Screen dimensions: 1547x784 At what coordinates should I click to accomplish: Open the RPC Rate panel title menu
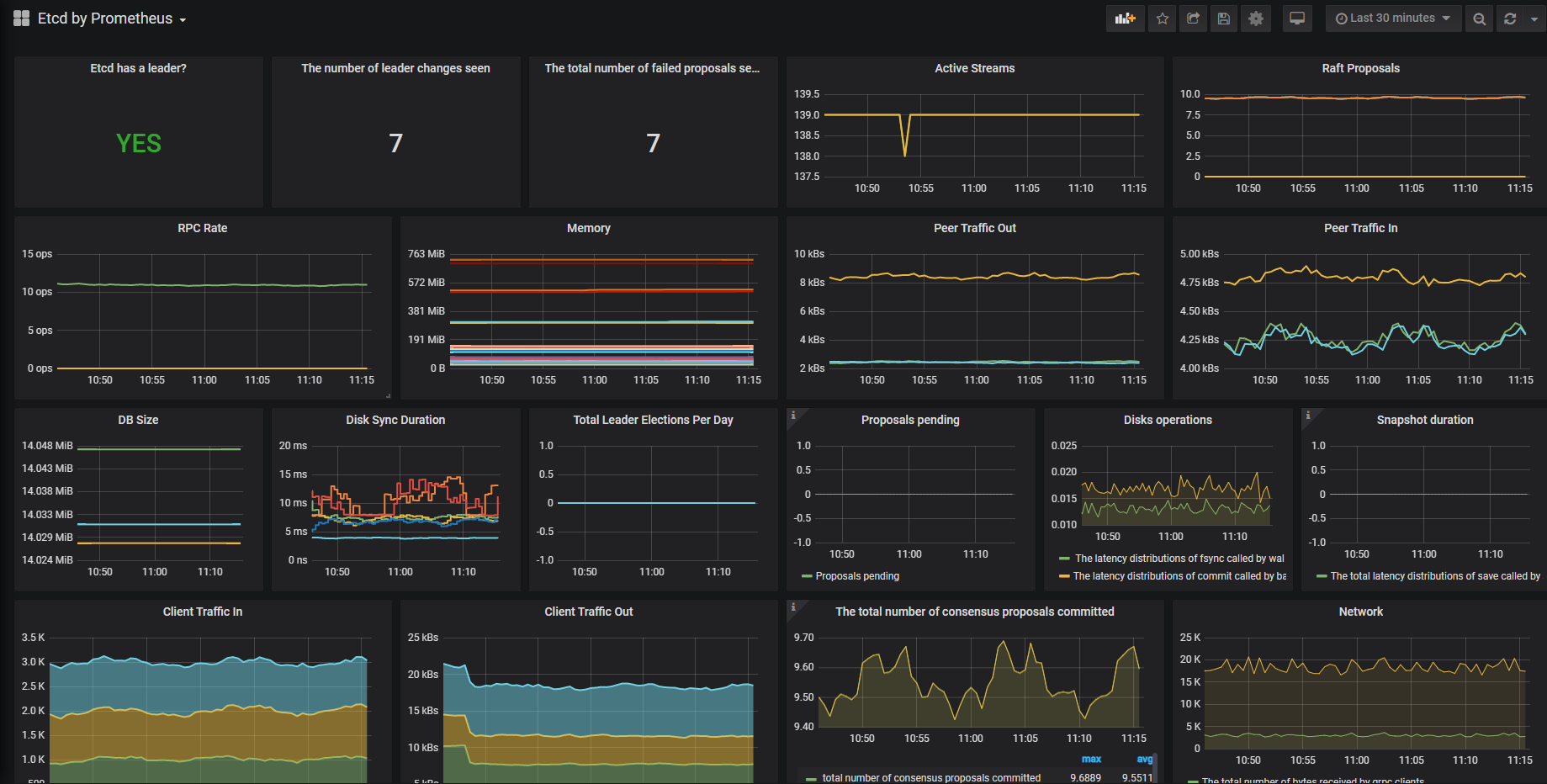click(x=202, y=228)
